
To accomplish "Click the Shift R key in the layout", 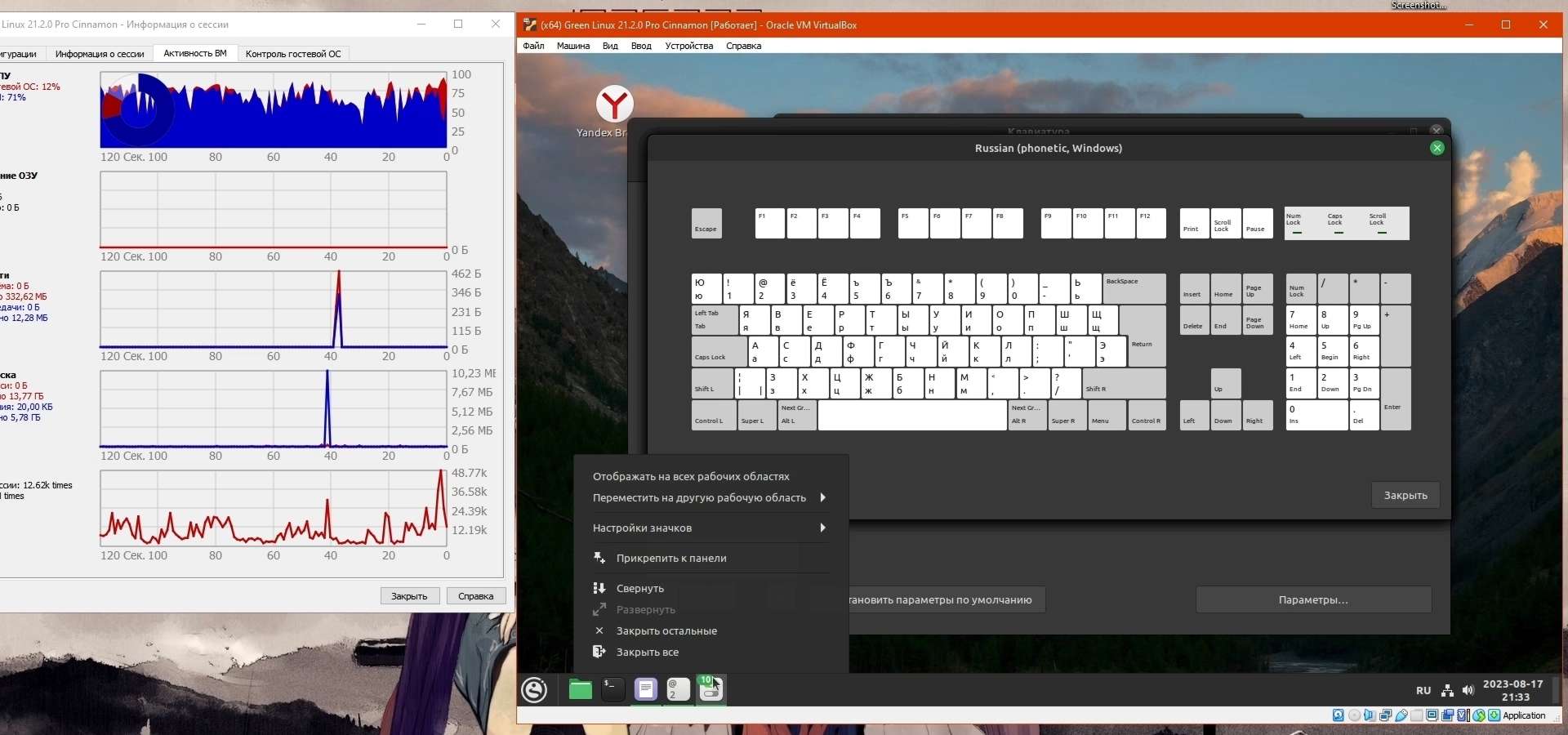I will (x=1124, y=383).
